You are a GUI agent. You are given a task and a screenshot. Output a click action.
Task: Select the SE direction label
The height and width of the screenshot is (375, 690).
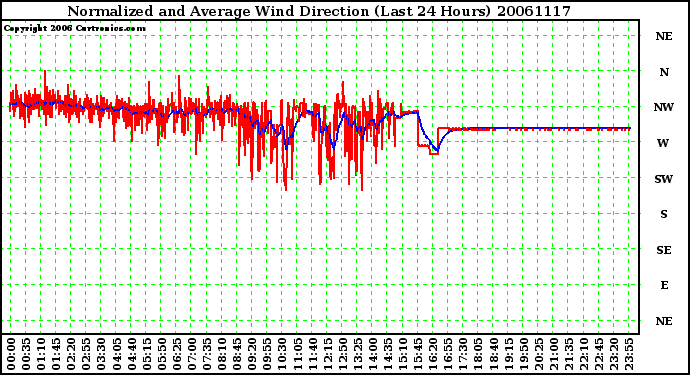pyautogui.click(x=664, y=250)
